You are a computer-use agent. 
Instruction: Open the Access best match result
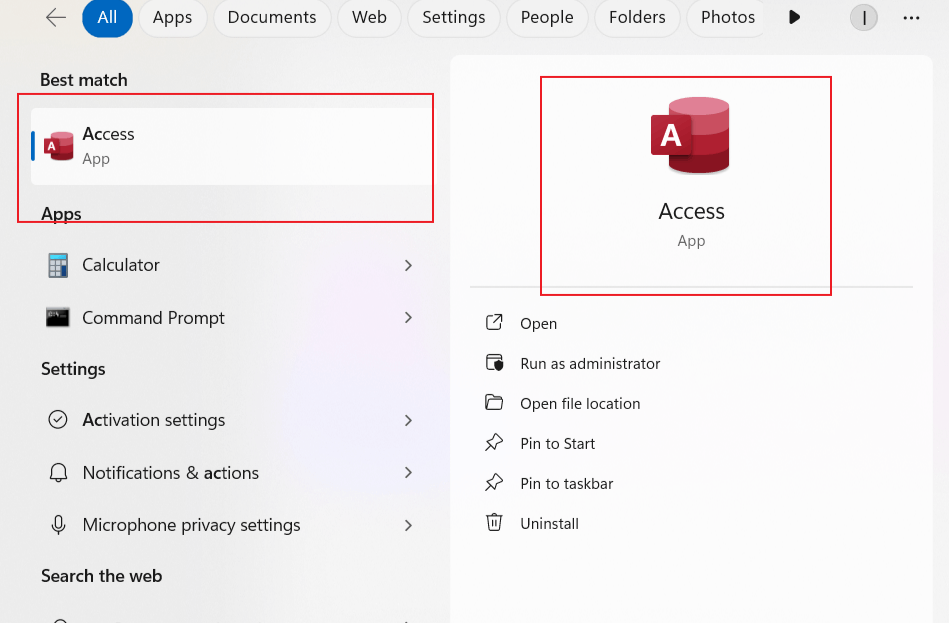[232, 147]
